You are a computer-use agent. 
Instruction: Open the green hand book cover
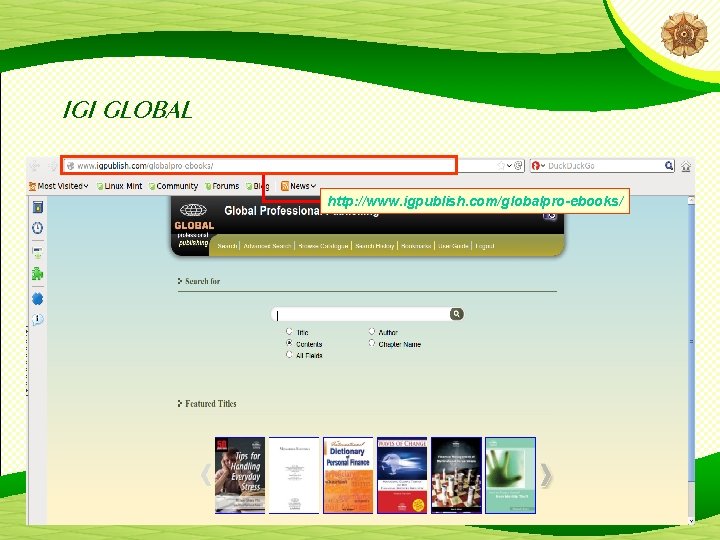tap(511, 475)
